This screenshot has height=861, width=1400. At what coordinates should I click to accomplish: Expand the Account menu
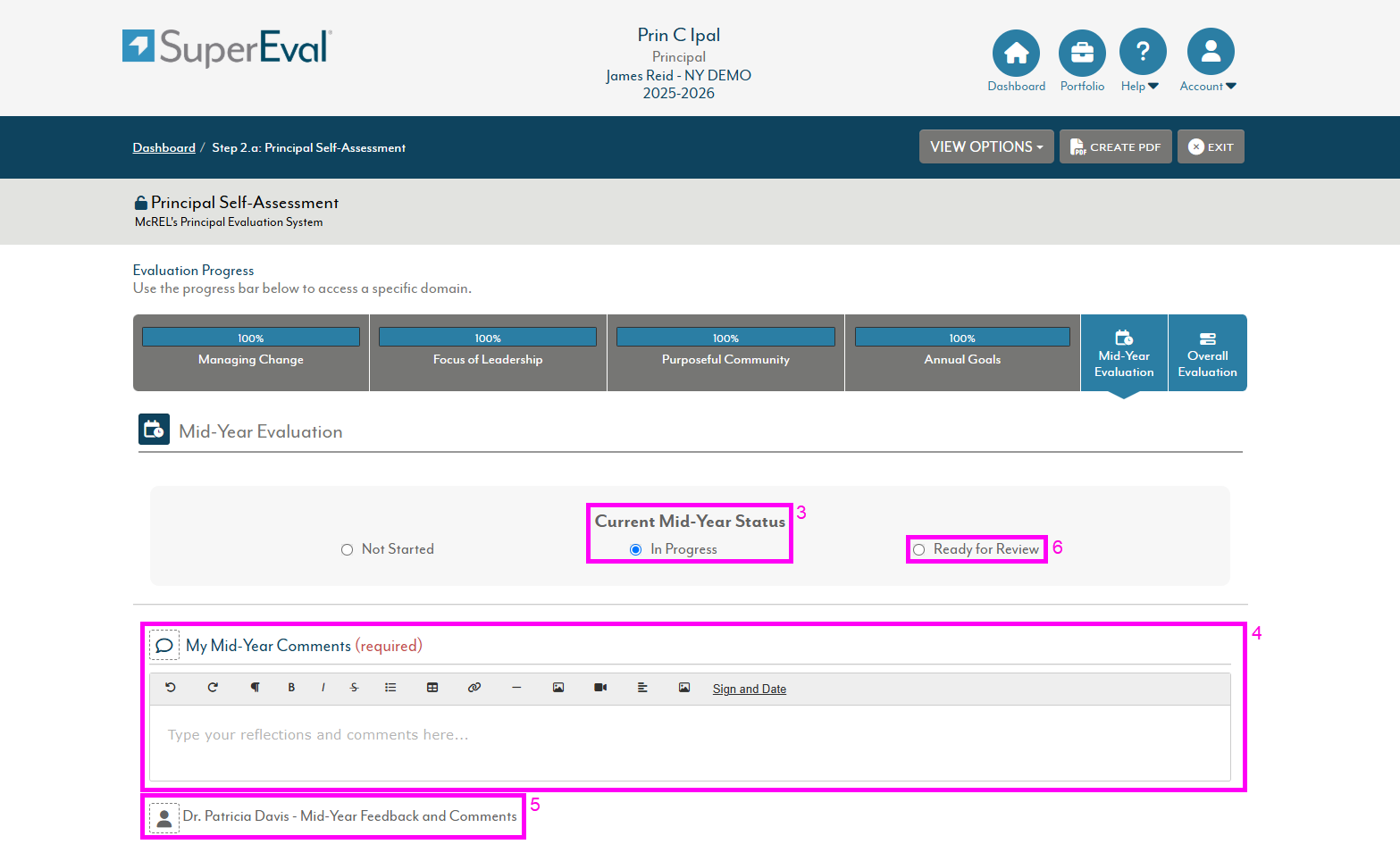[x=1210, y=53]
